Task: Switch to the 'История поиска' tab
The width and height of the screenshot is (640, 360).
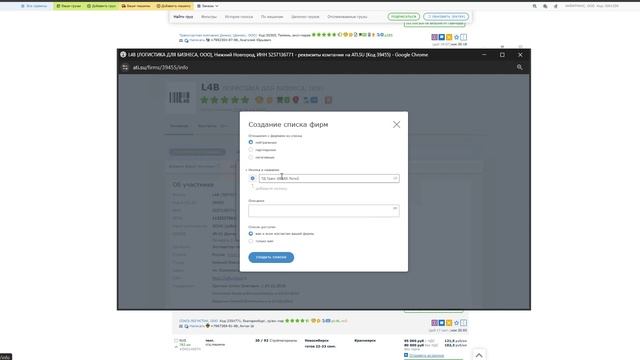Action: click(x=239, y=17)
